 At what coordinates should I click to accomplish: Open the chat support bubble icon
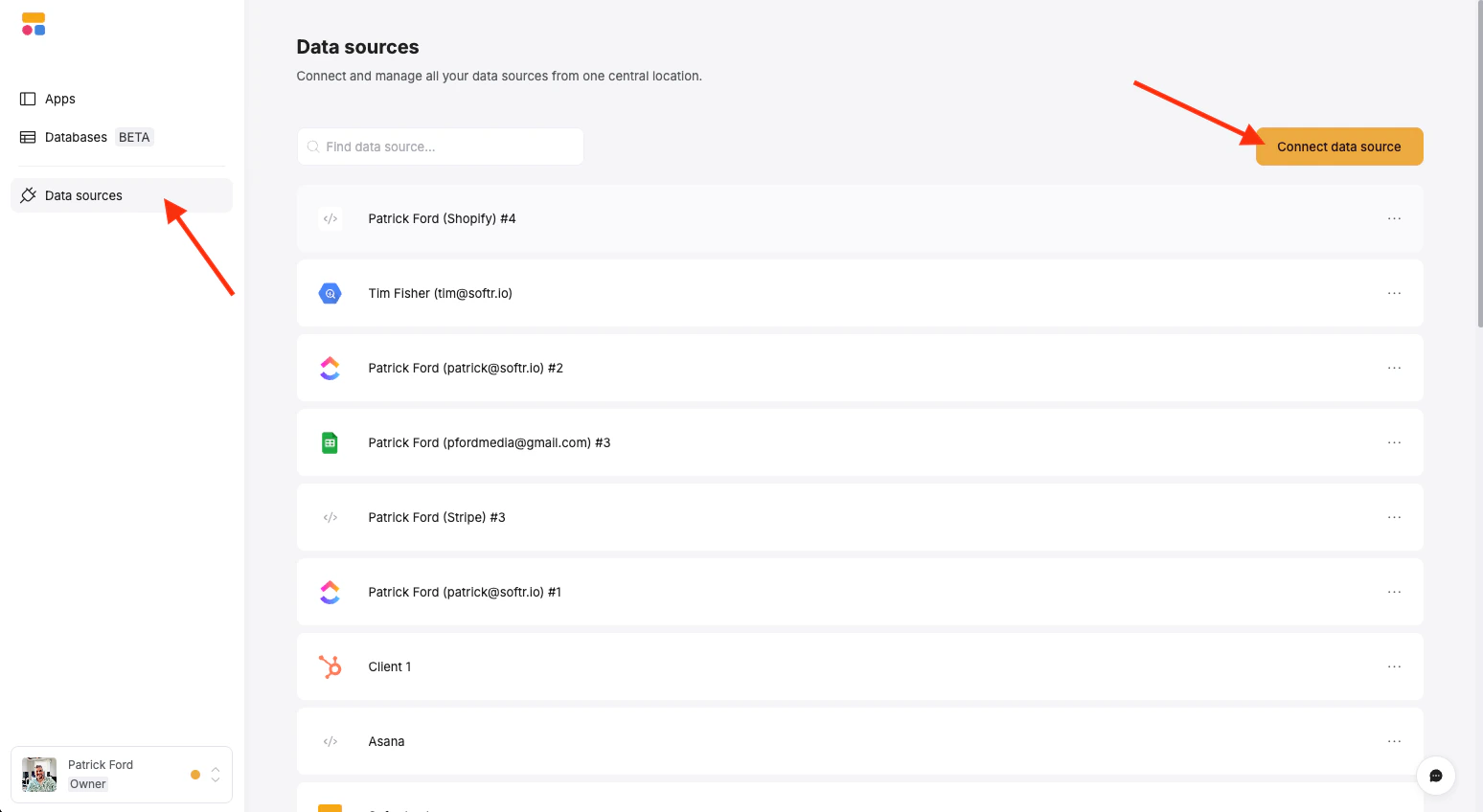click(1436, 776)
